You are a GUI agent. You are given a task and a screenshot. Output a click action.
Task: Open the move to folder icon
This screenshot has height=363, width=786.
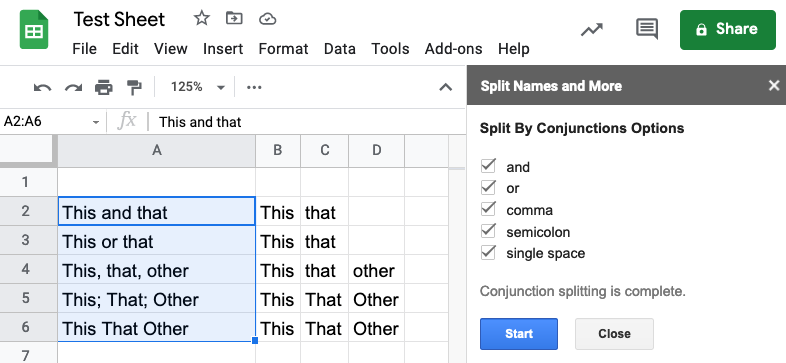234,19
